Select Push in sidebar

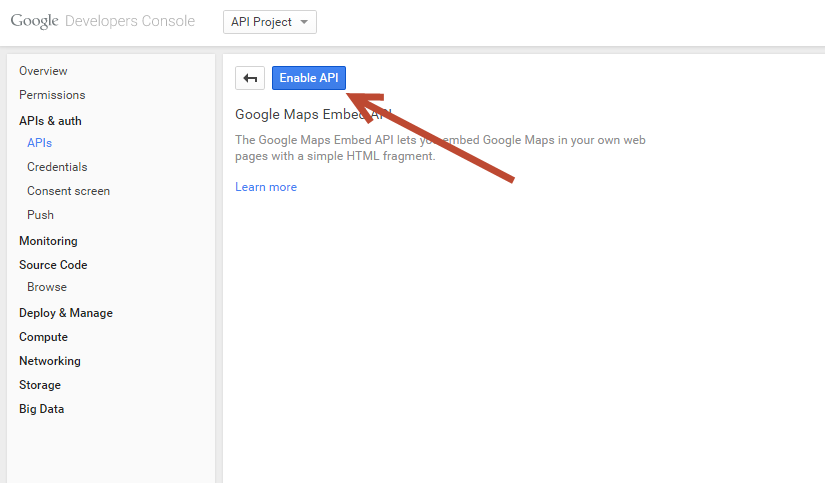point(41,215)
